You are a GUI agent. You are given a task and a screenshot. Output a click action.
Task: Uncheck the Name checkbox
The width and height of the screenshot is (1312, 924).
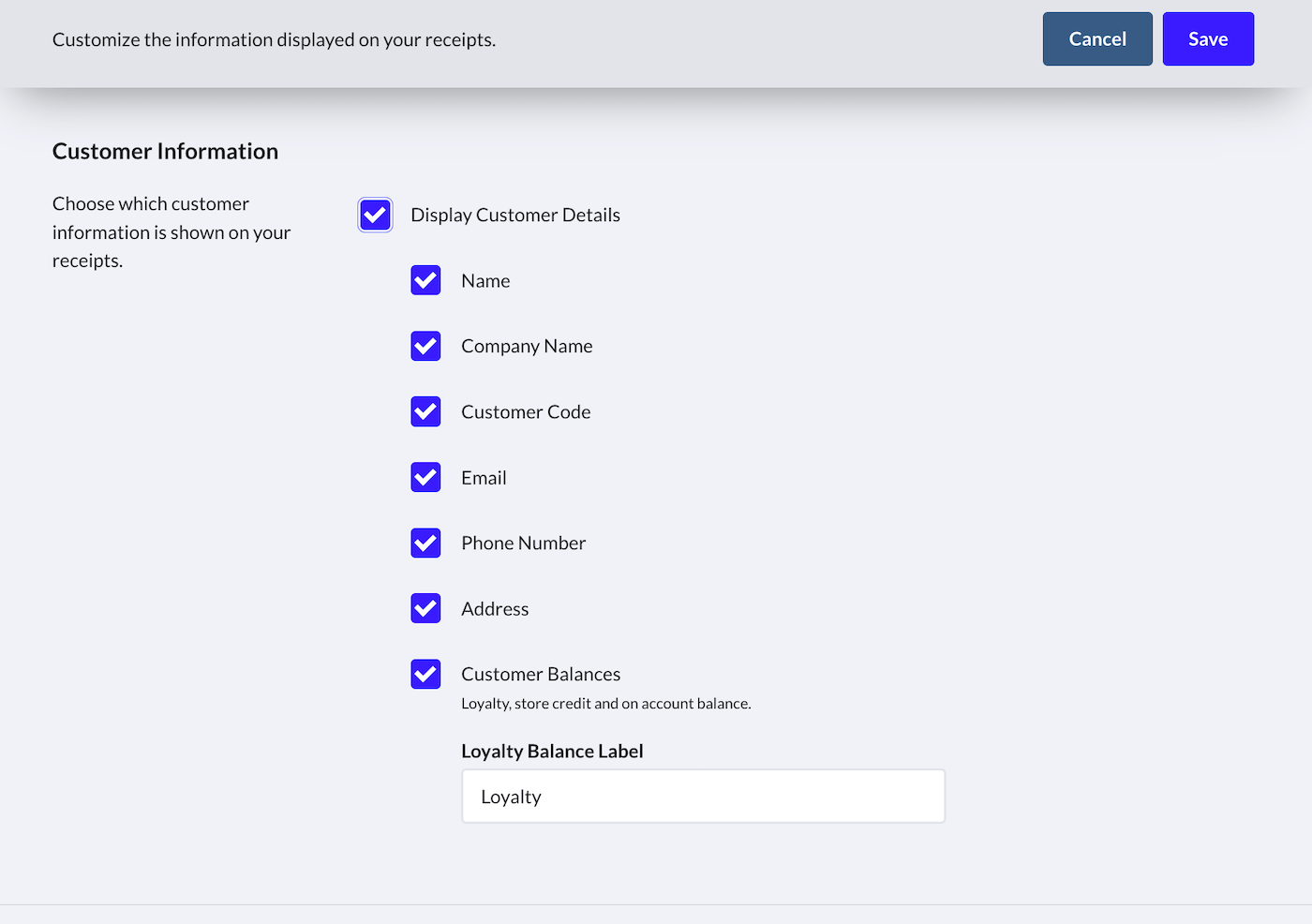point(425,280)
